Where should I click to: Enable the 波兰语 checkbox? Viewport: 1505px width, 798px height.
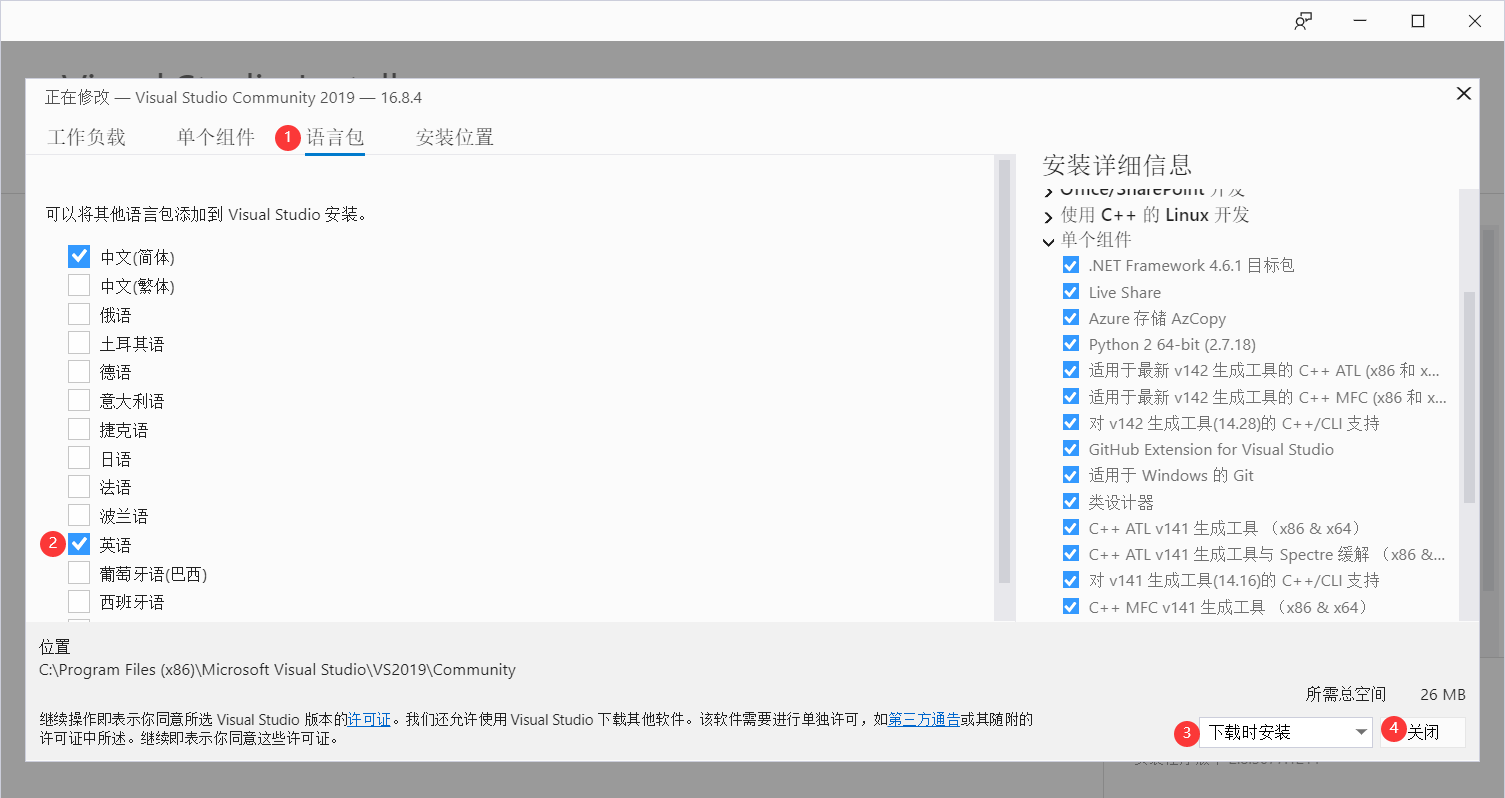[79, 516]
